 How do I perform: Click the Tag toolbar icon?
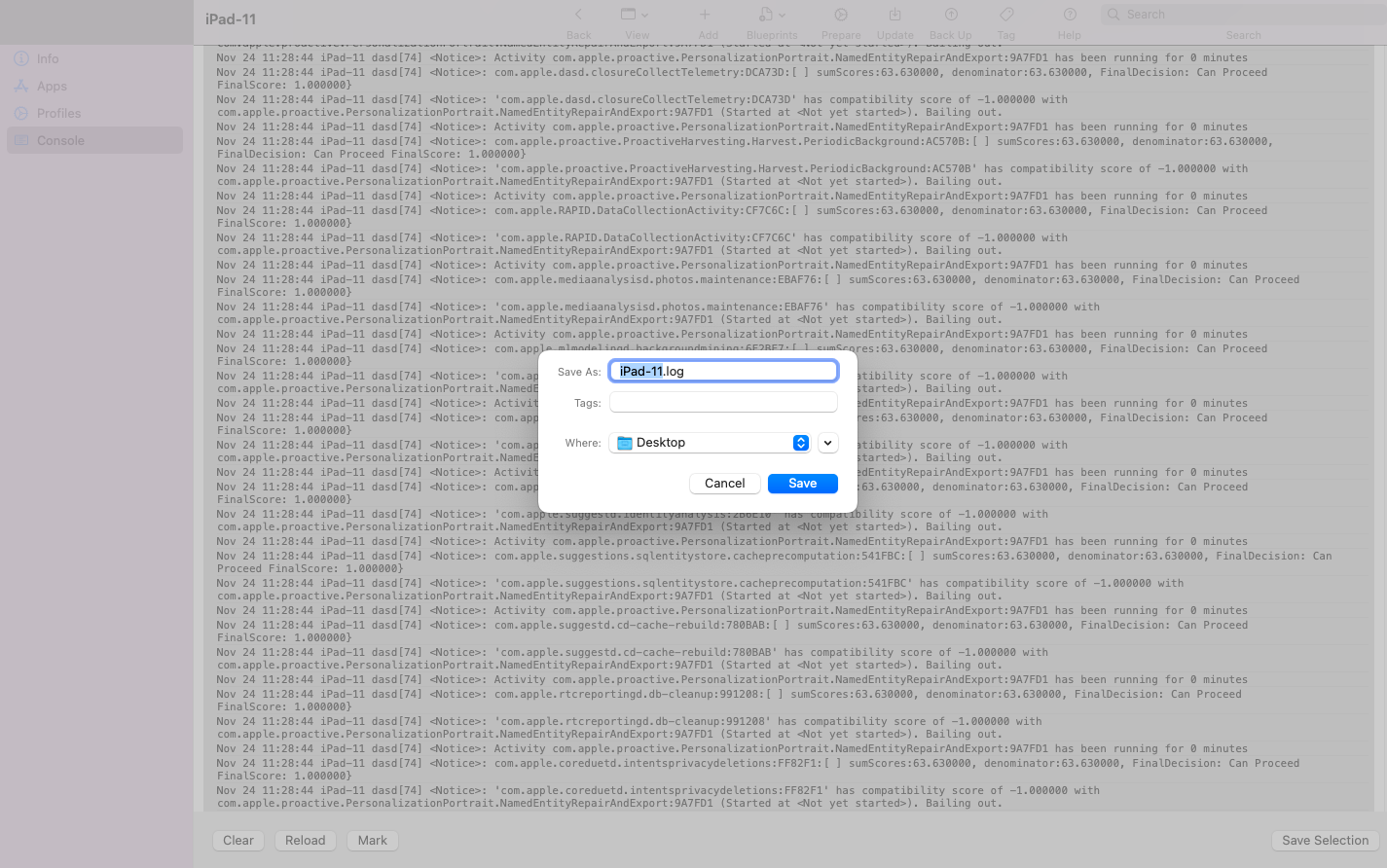(1006, 15)
